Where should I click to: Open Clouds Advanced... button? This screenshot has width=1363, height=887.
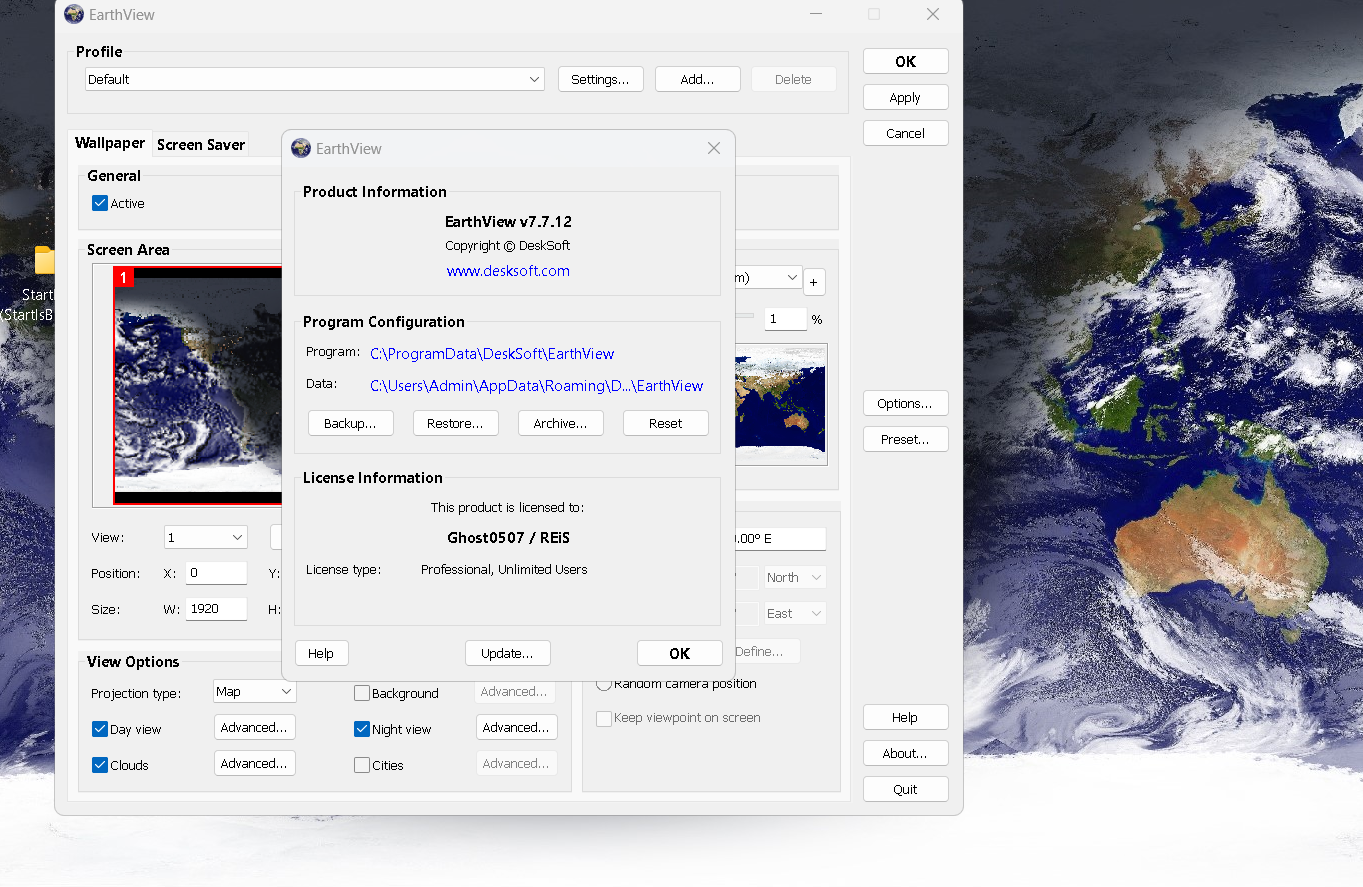[x=255, y=763]
